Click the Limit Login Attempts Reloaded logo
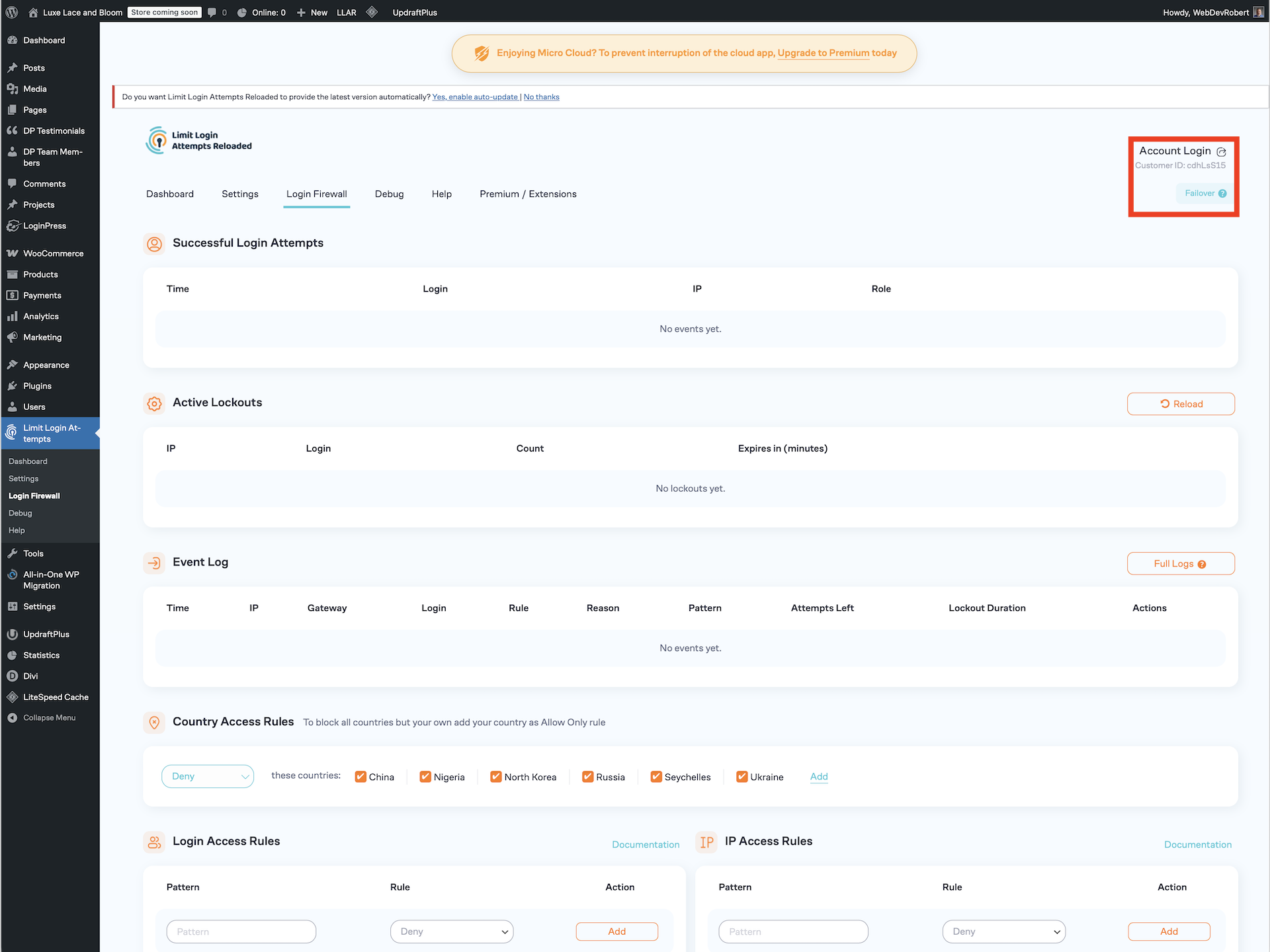 (157, 140)
